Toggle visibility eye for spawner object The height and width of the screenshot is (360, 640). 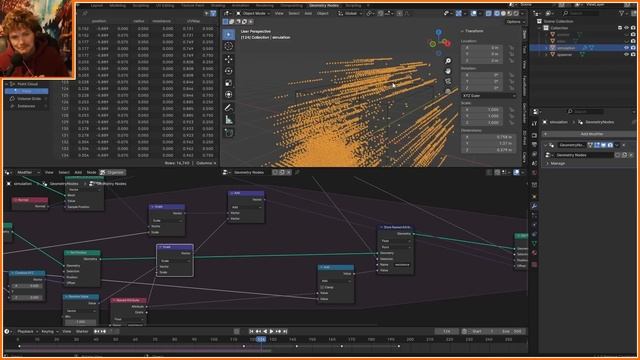627,54
